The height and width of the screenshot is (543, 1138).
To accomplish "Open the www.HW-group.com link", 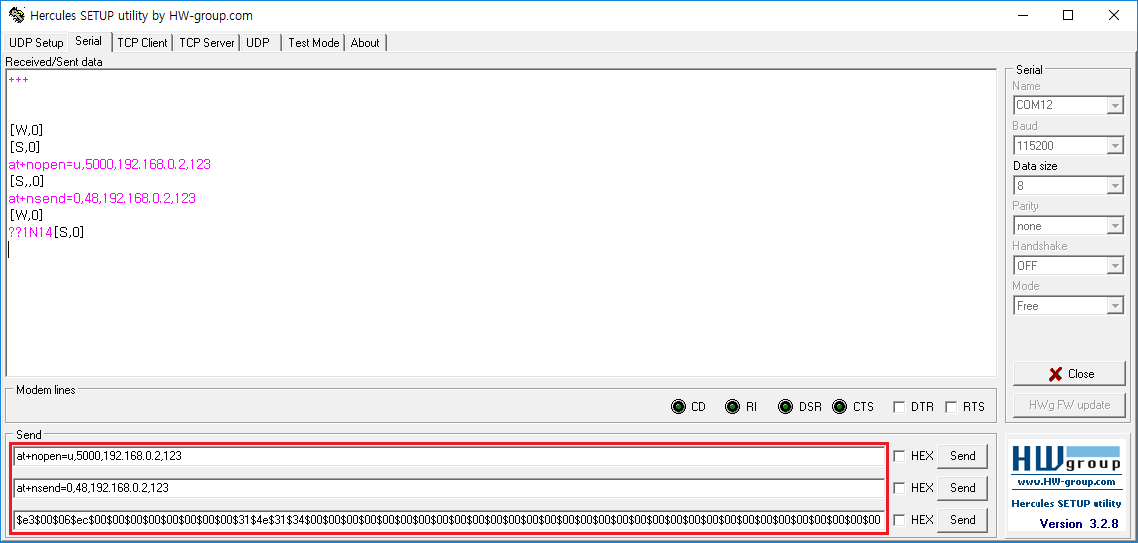I will click(x=1065, y=482).
